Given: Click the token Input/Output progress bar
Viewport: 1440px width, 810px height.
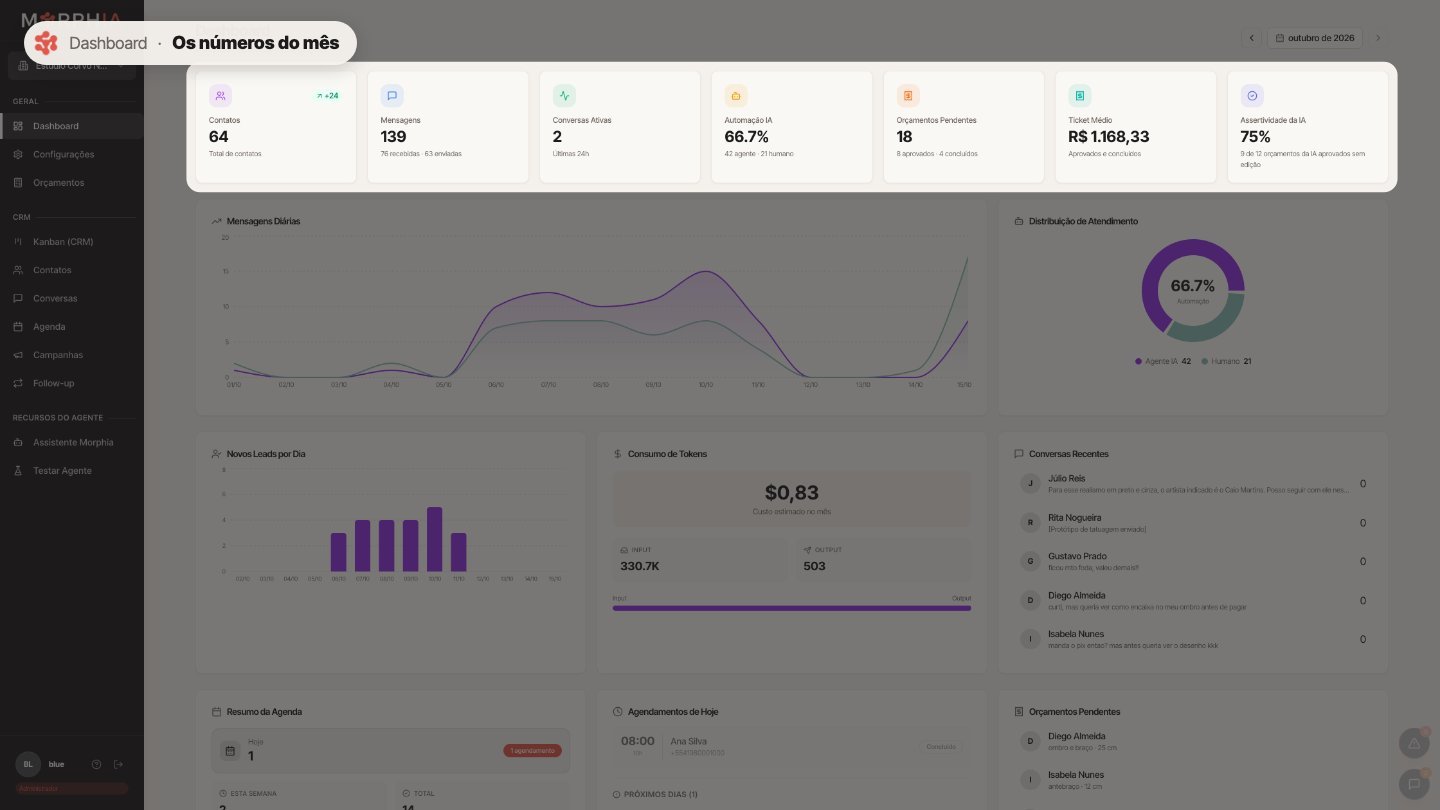Looking at the screenshot, I should tap(792, 608).
